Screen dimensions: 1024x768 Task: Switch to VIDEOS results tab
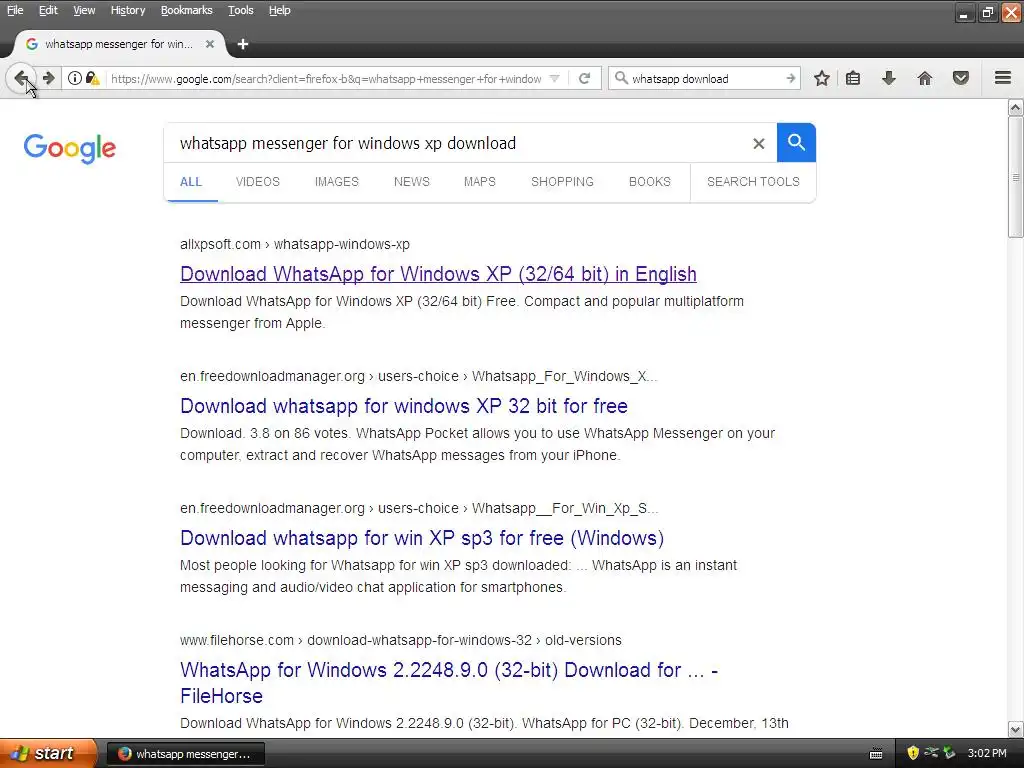point(257,182)
